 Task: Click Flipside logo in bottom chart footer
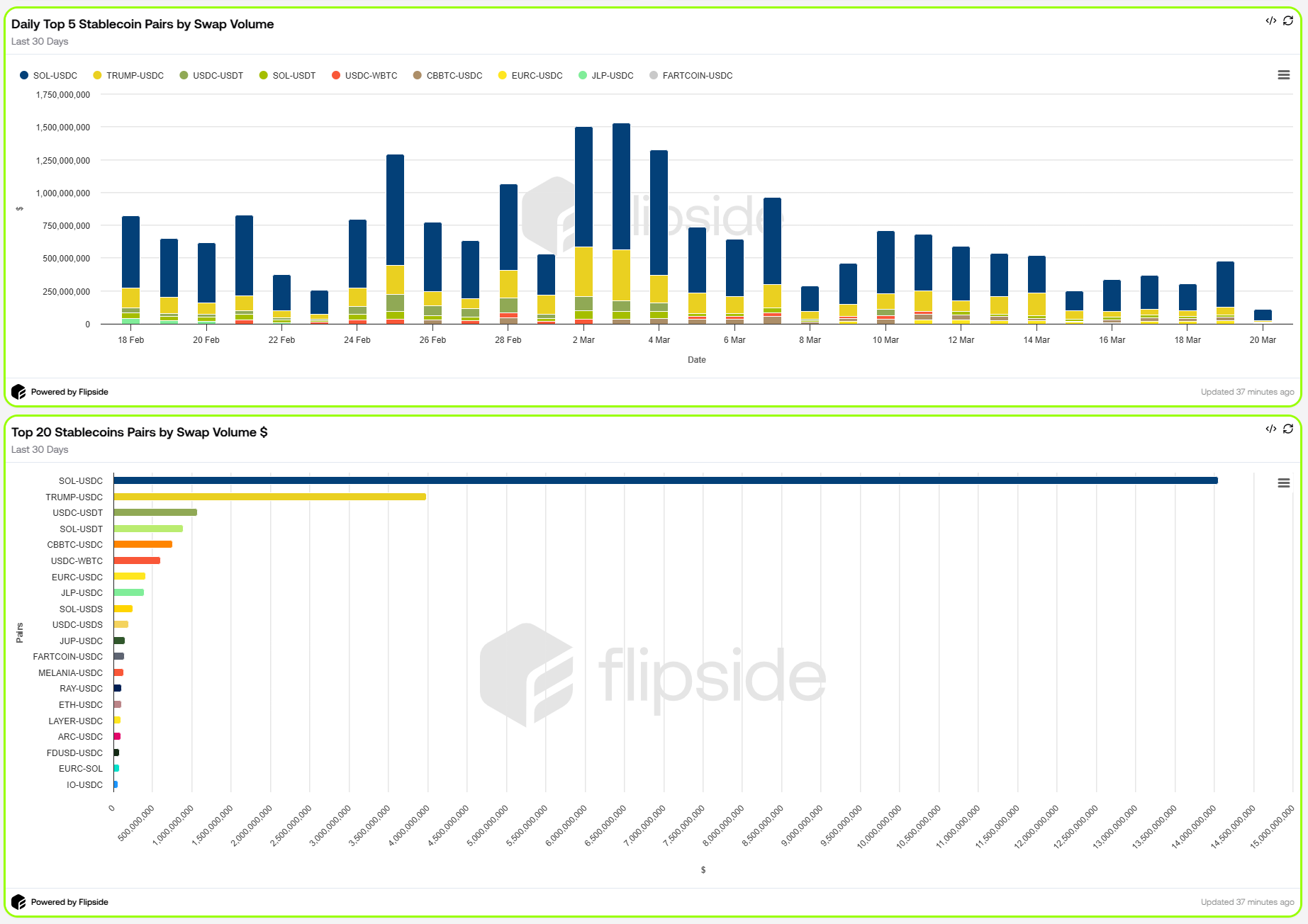(x=18, y=902)
